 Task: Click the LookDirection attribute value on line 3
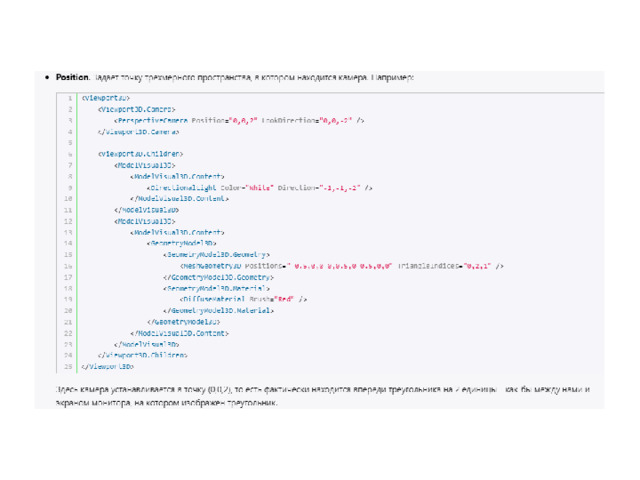point(336,120)
